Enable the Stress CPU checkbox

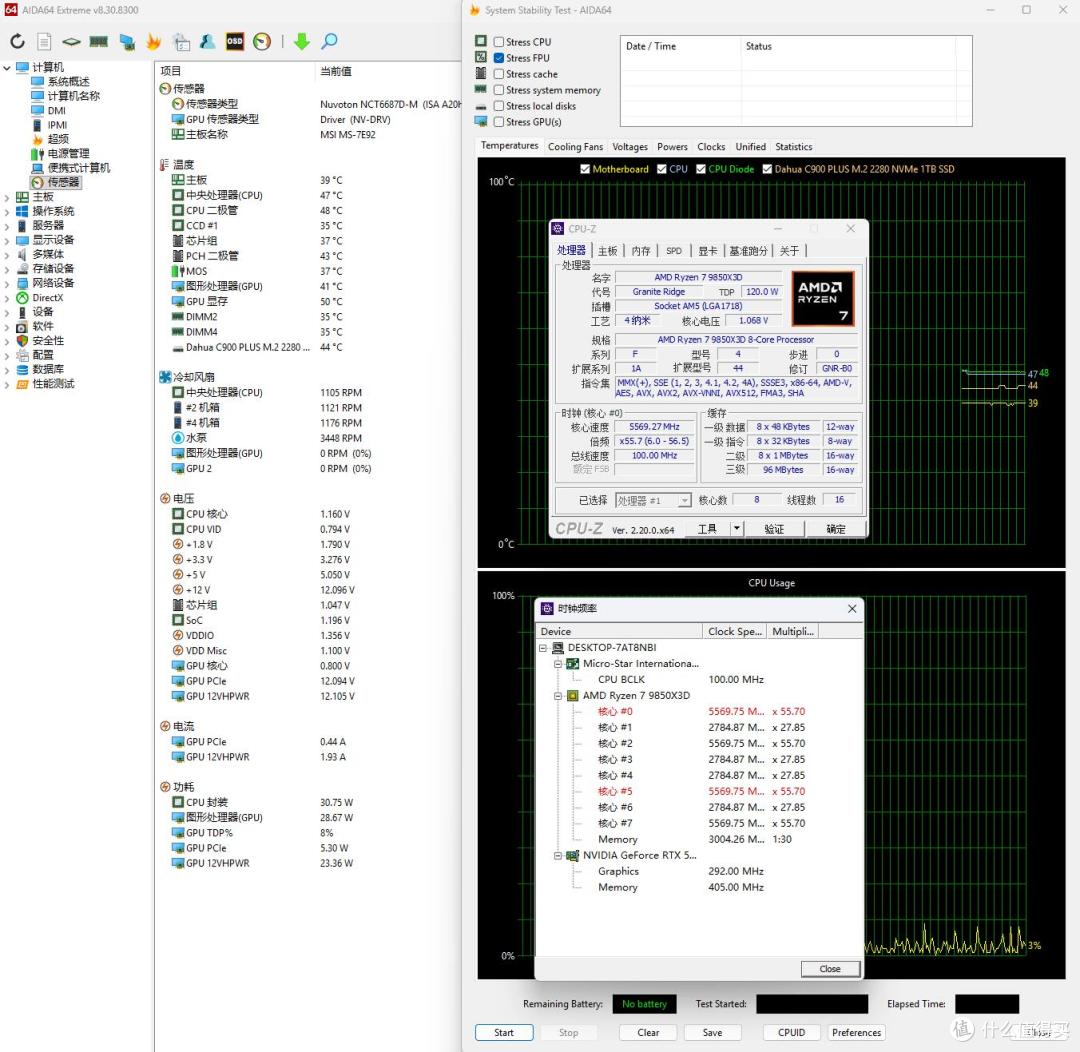pyautogui.click(x=499, y=42)
